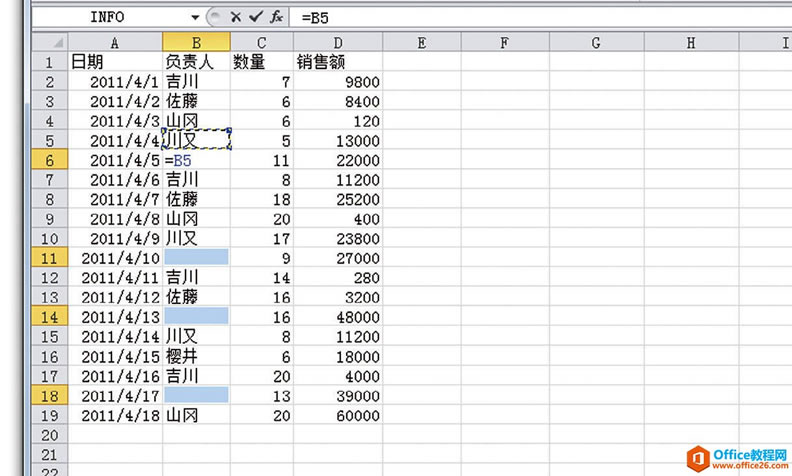This screenshot has width=792, height=476.
Task: Click the 负责人 header cell
Action: click(196, 62)
